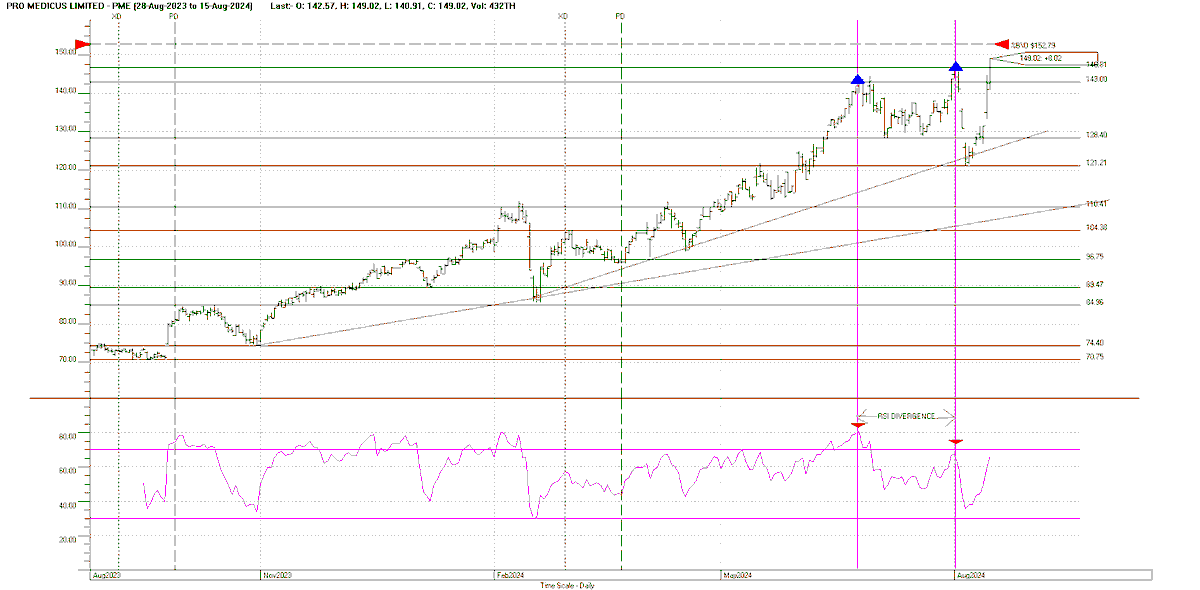Select the 2023 PD dividend payment marker

(x=175, y=17)
